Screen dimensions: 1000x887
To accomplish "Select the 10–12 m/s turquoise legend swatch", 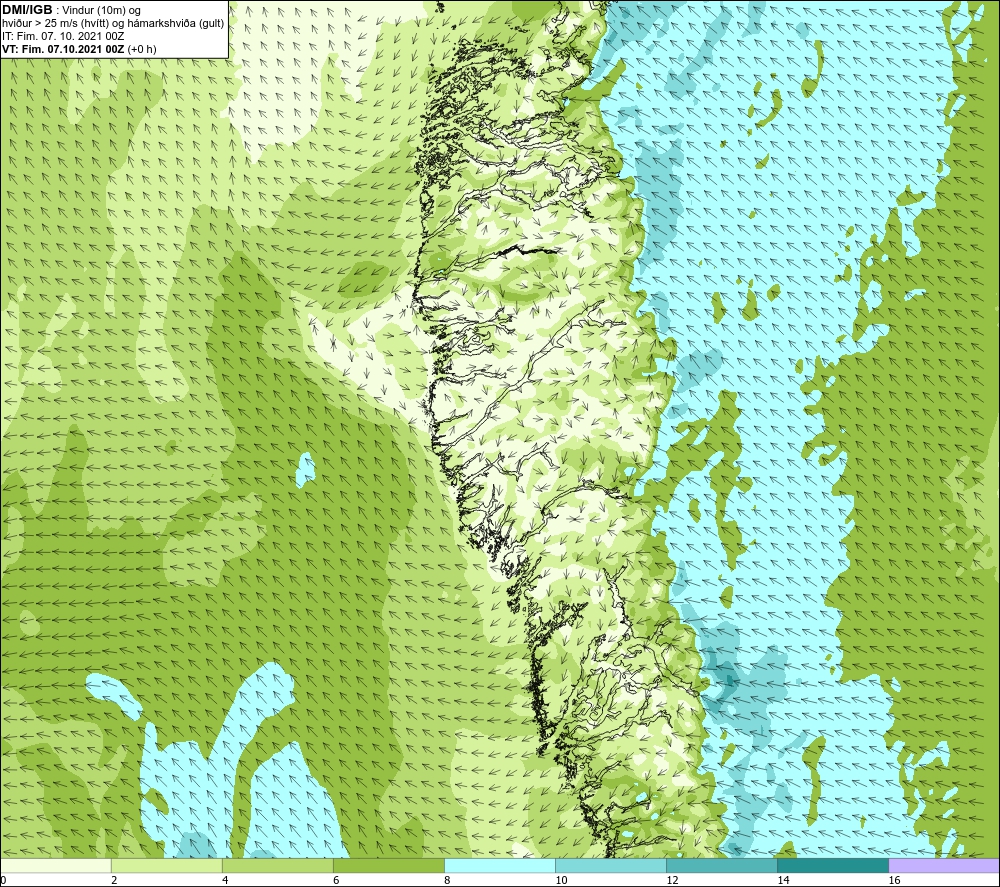I will coord(610,865).
